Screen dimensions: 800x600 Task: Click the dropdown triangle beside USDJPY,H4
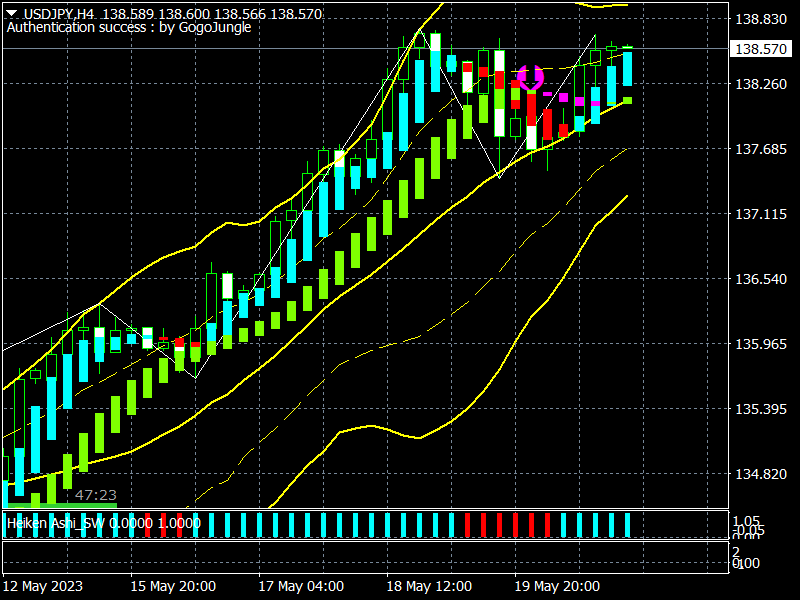click(11, 14)
